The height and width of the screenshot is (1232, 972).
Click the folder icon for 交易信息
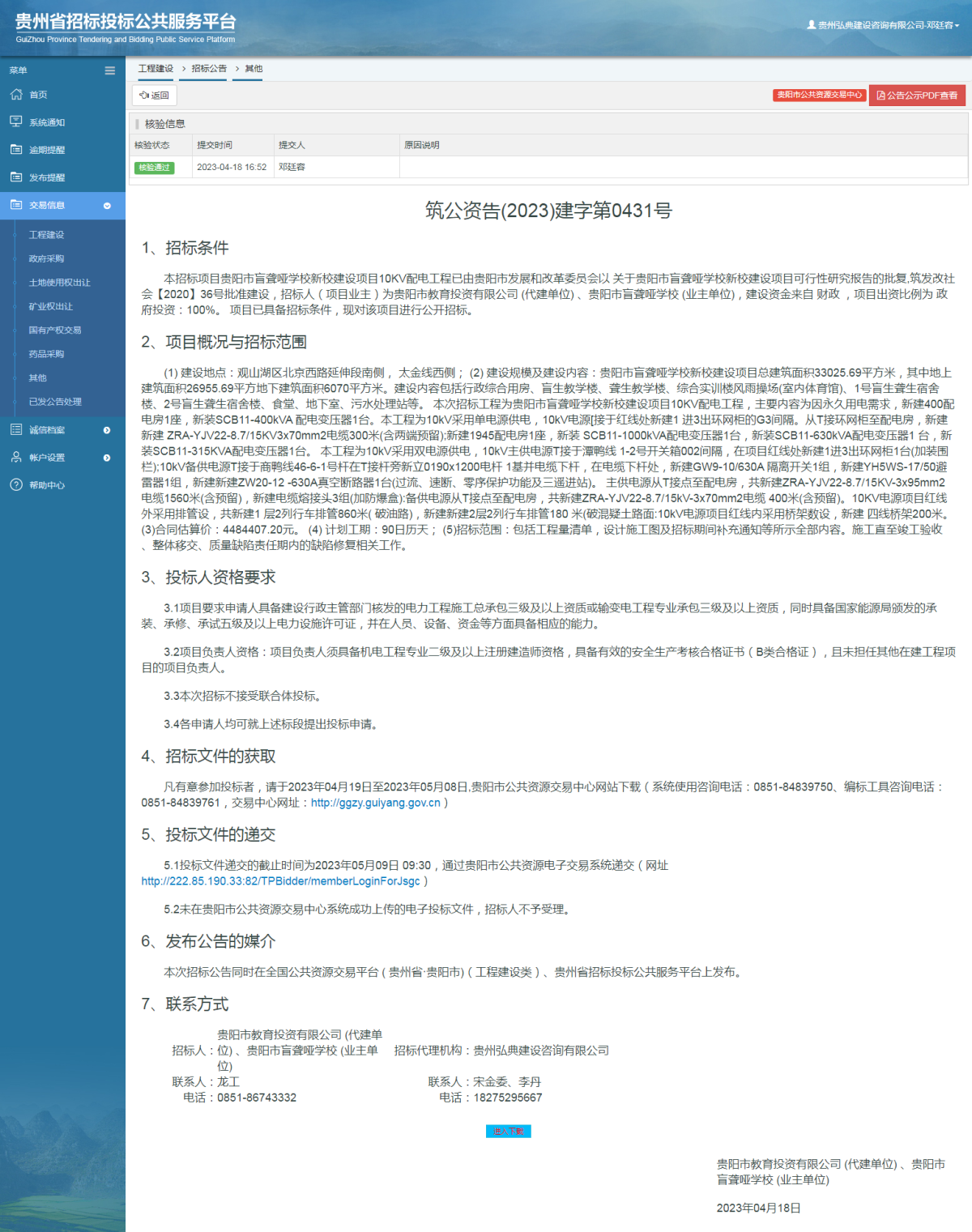click(x=16, y=205)
